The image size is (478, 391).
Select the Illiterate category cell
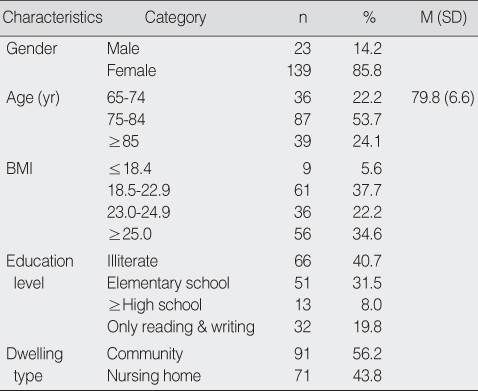click(x=132, y=261)
